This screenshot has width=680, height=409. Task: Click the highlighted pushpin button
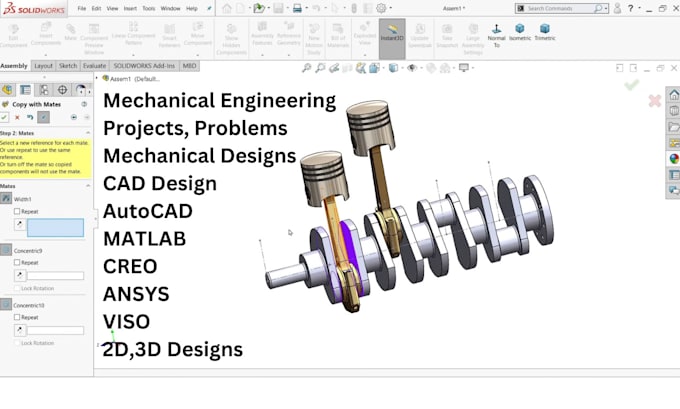43,117
